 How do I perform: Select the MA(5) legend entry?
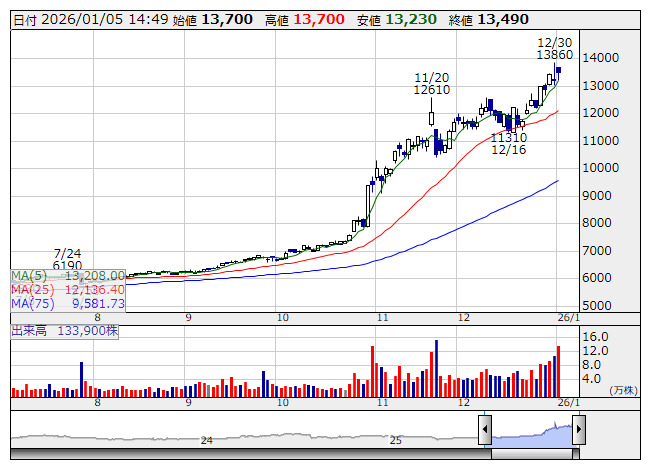click(x=68, y=275)
